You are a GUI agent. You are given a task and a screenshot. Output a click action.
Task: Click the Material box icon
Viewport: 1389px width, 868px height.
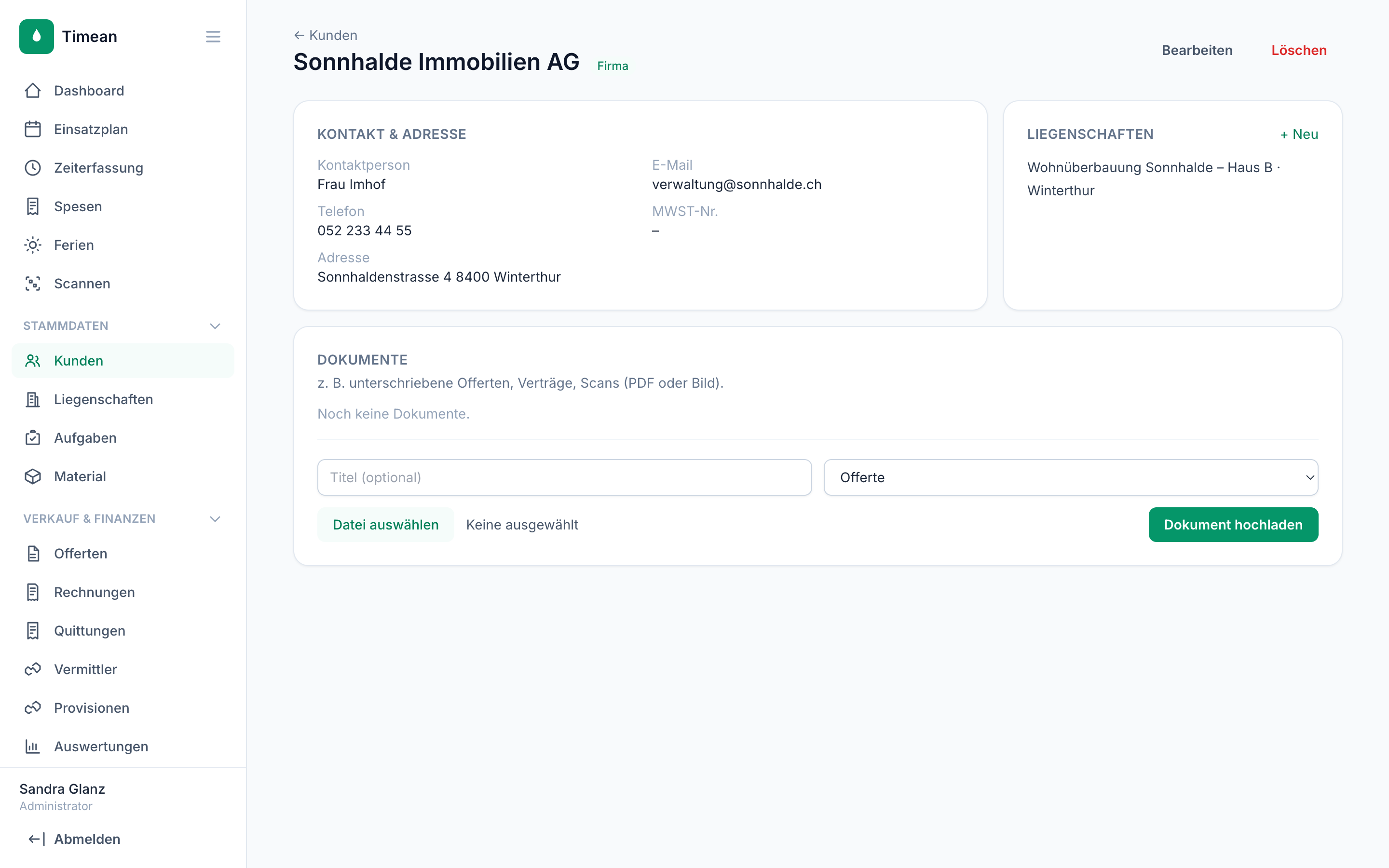point(33,476)
